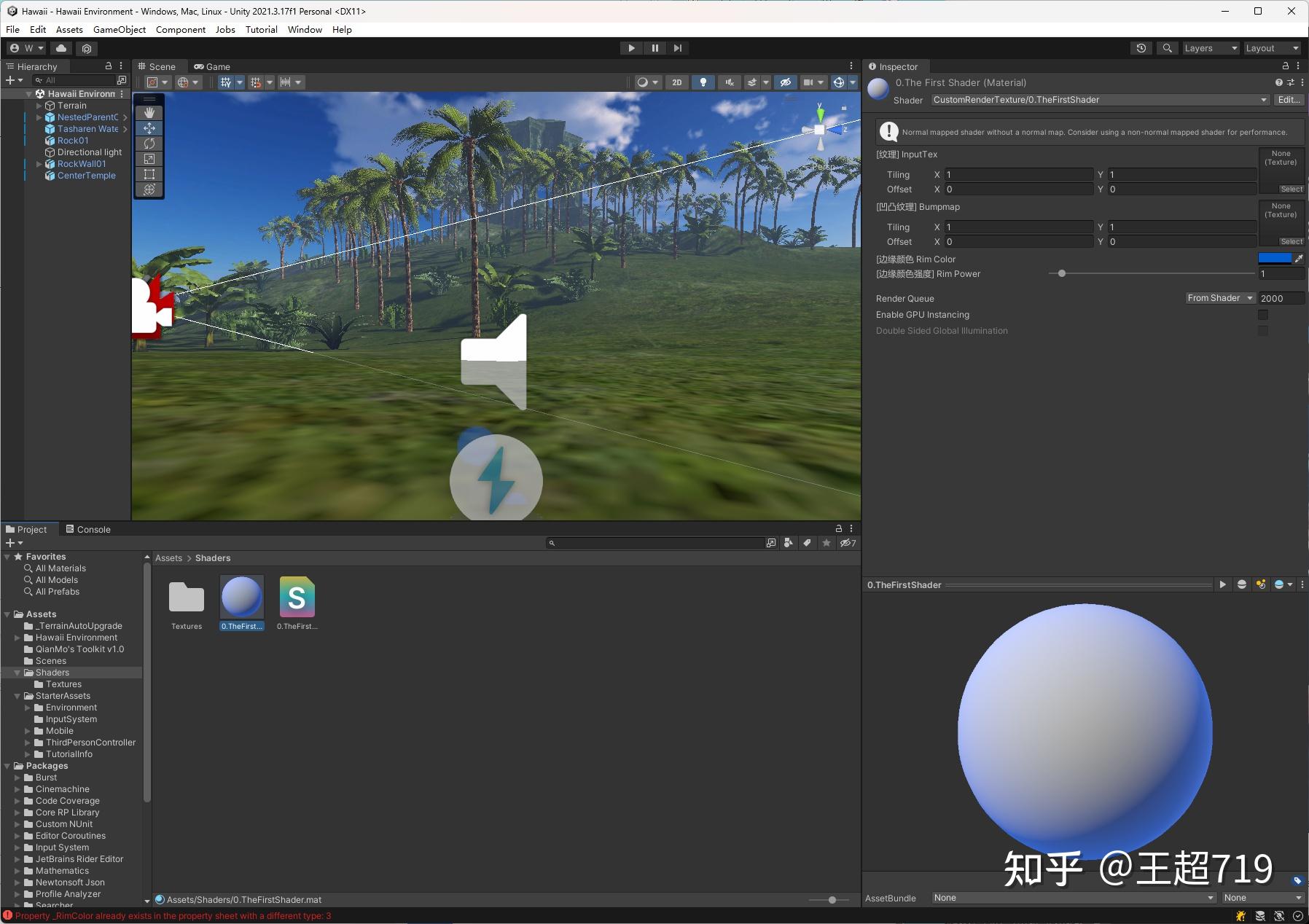Open the GameObject menu
The image size is (1309, 924).
[x=120, y=29]
